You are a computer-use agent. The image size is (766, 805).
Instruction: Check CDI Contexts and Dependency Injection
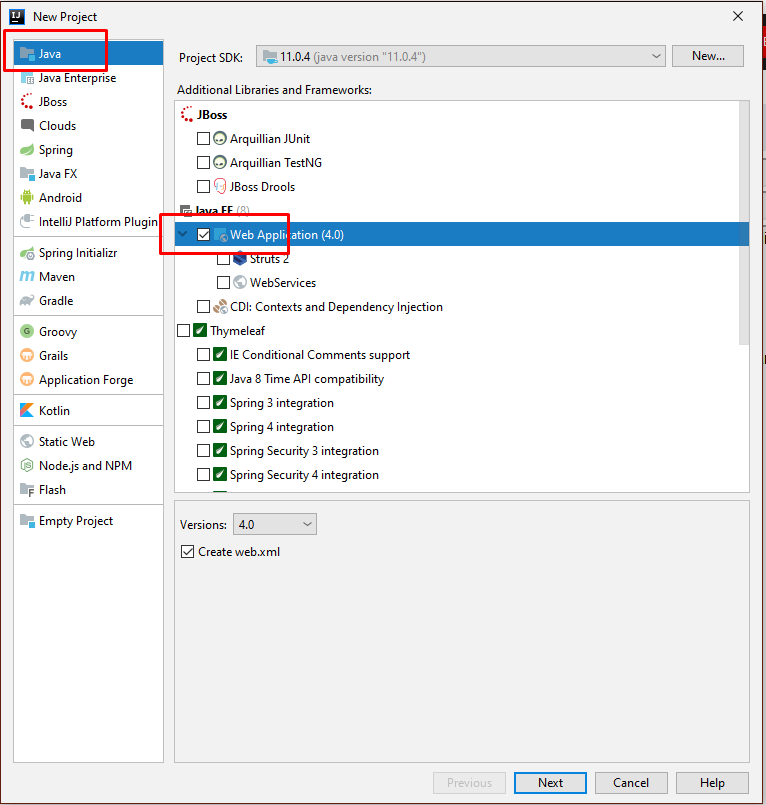tap(203, 306)
